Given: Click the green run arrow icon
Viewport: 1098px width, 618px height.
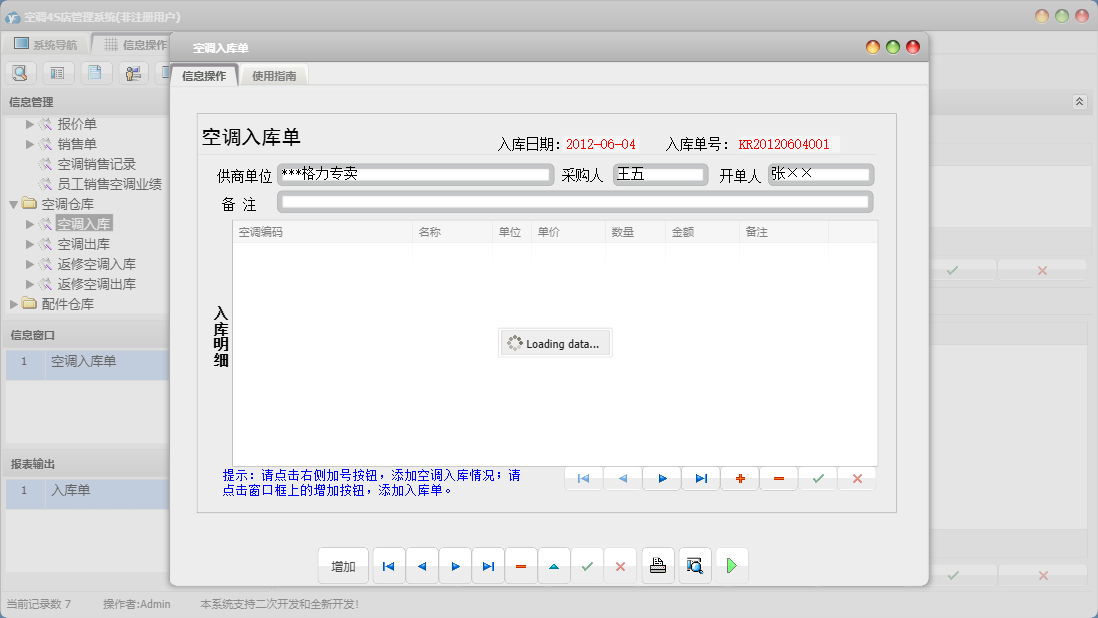Looking at the screenshot, I should (x=731, y=565).
